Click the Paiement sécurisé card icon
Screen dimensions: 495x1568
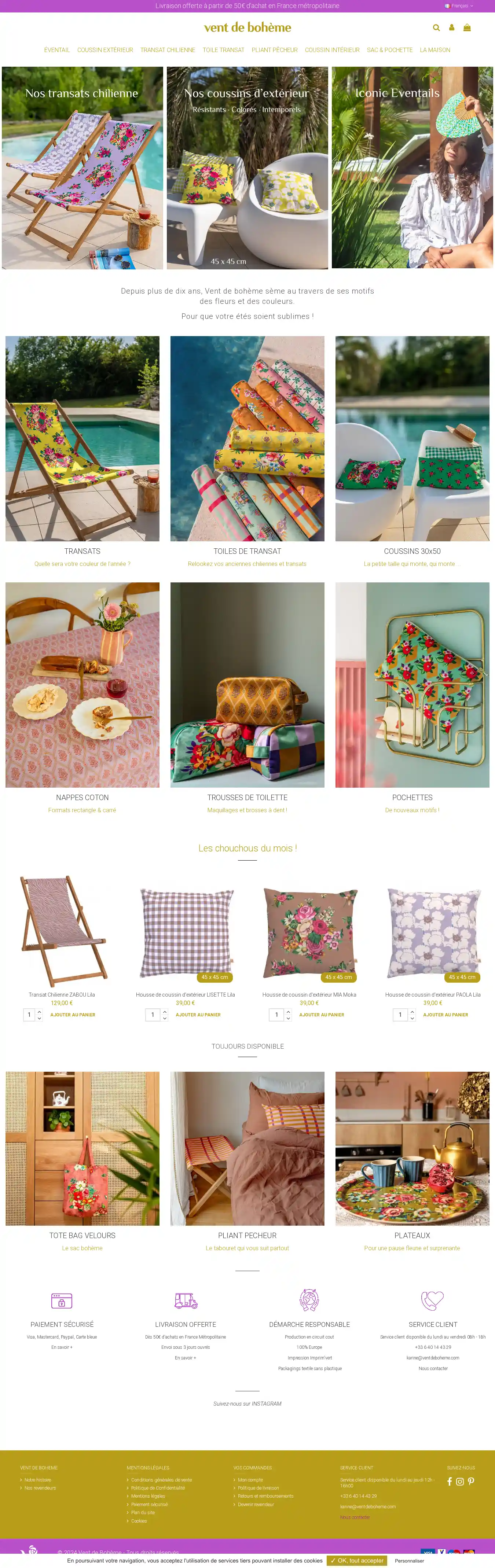point(62,1301)
